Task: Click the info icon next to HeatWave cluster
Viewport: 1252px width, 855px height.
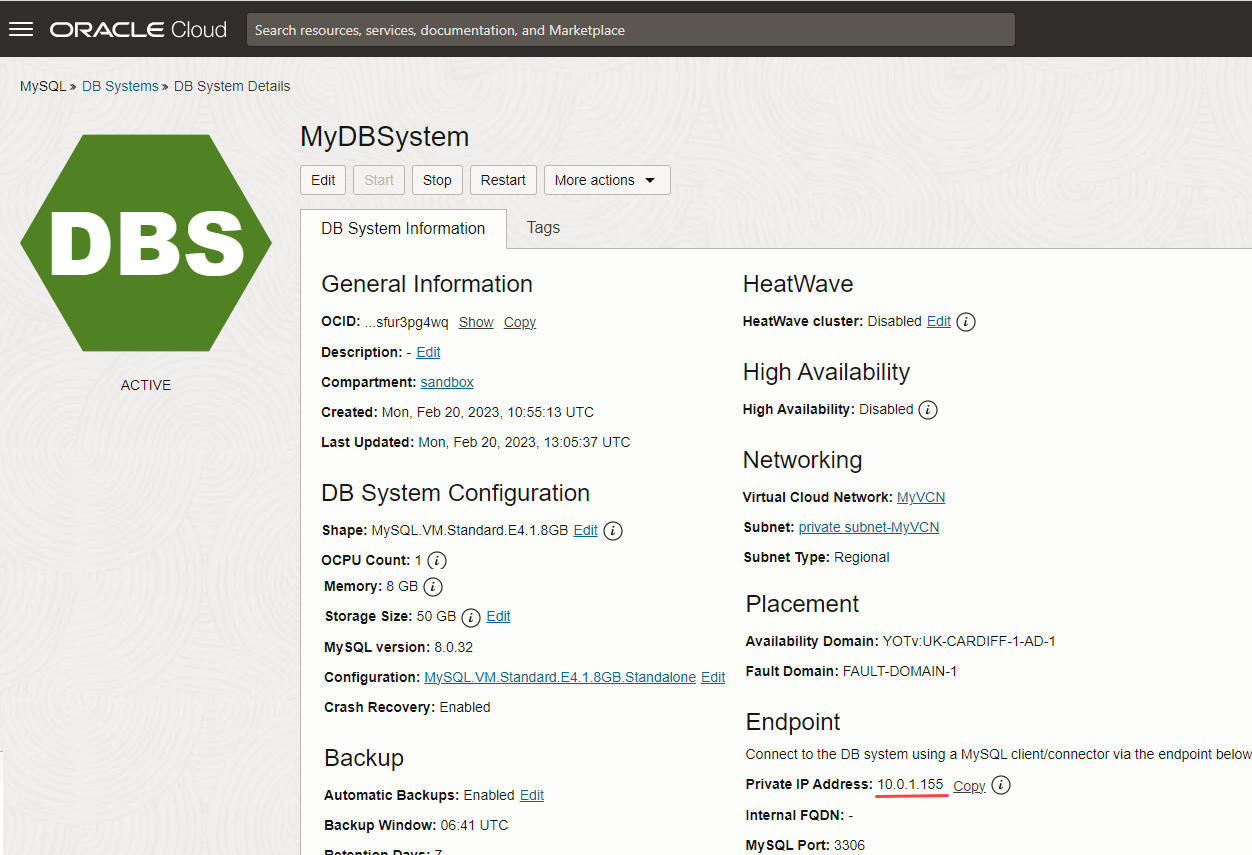Action: pyautogui.click(x=966, y=322)
